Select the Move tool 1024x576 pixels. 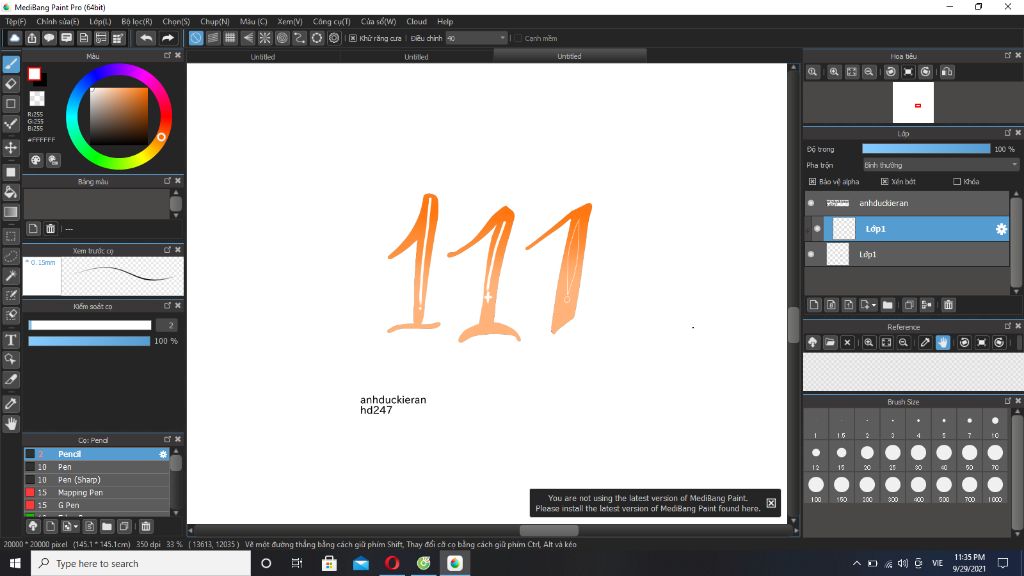(11, 148)
